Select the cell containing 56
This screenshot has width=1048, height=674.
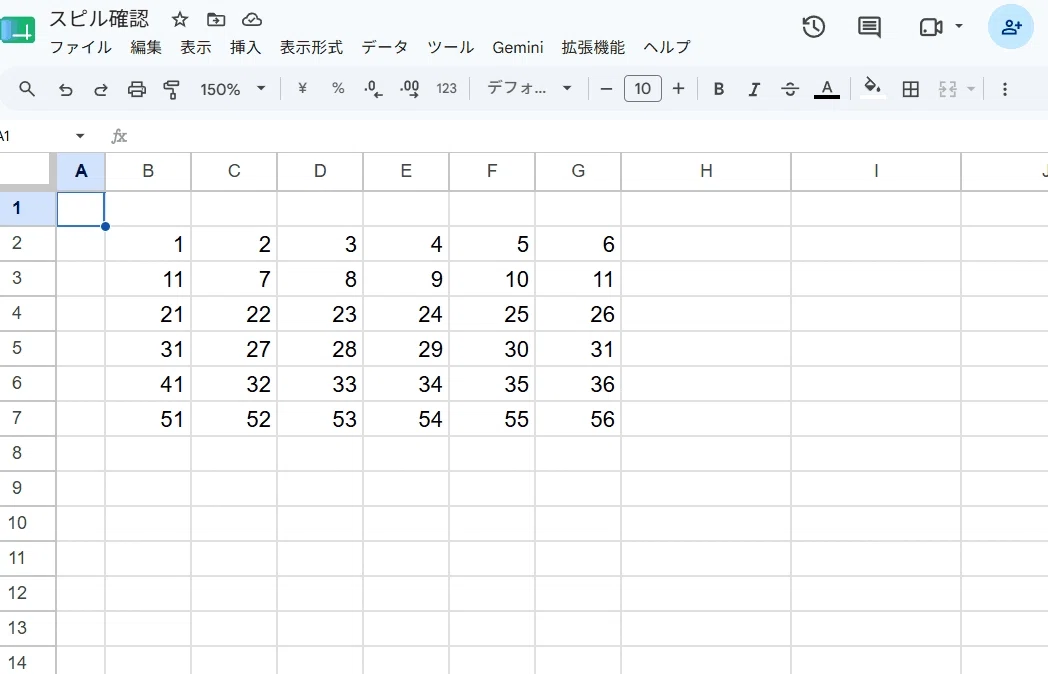coord(578,419)
